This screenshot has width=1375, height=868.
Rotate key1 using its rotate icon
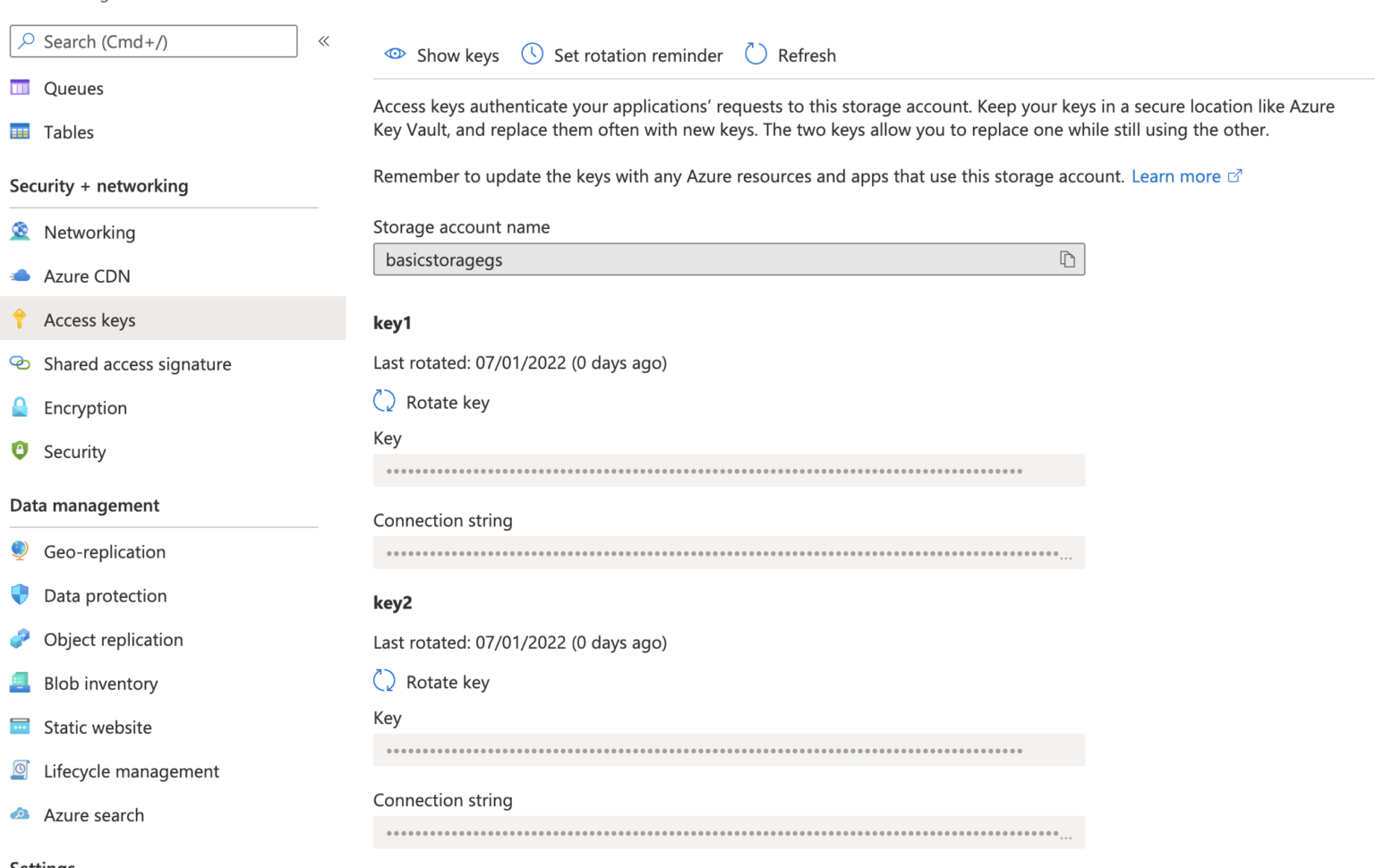point(385,402)
